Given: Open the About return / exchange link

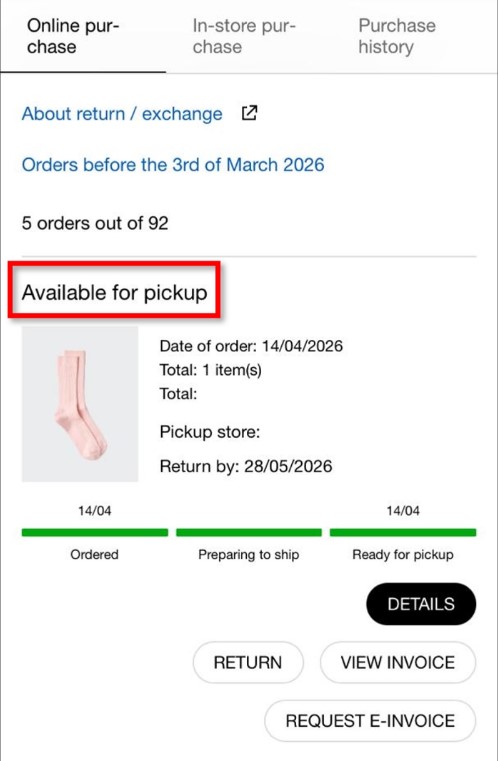Looking at the screenshot, I should click(x=122, y=114).
